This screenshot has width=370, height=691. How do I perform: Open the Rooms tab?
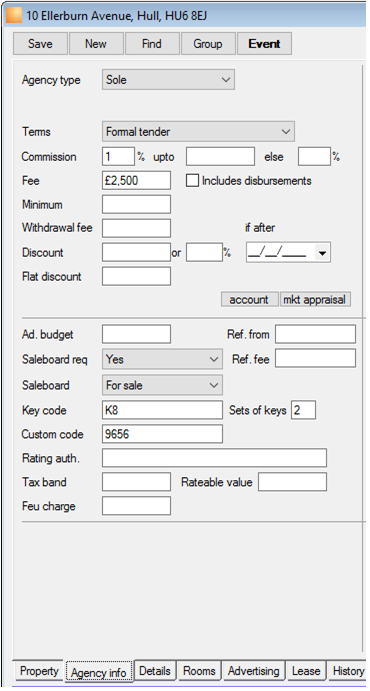pyautogui.click(x=200, y=671)
